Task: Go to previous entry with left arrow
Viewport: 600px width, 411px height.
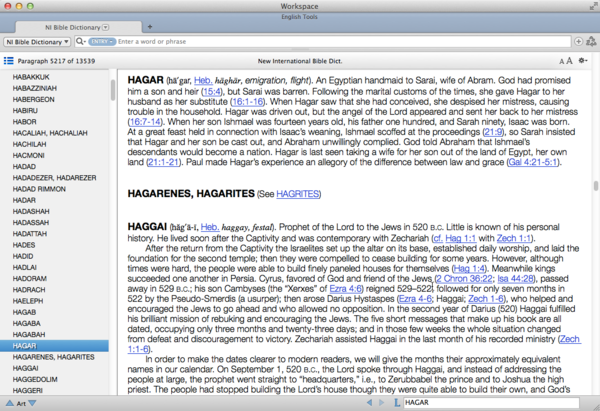Action: pyautogui.click(x=368, y=402)
